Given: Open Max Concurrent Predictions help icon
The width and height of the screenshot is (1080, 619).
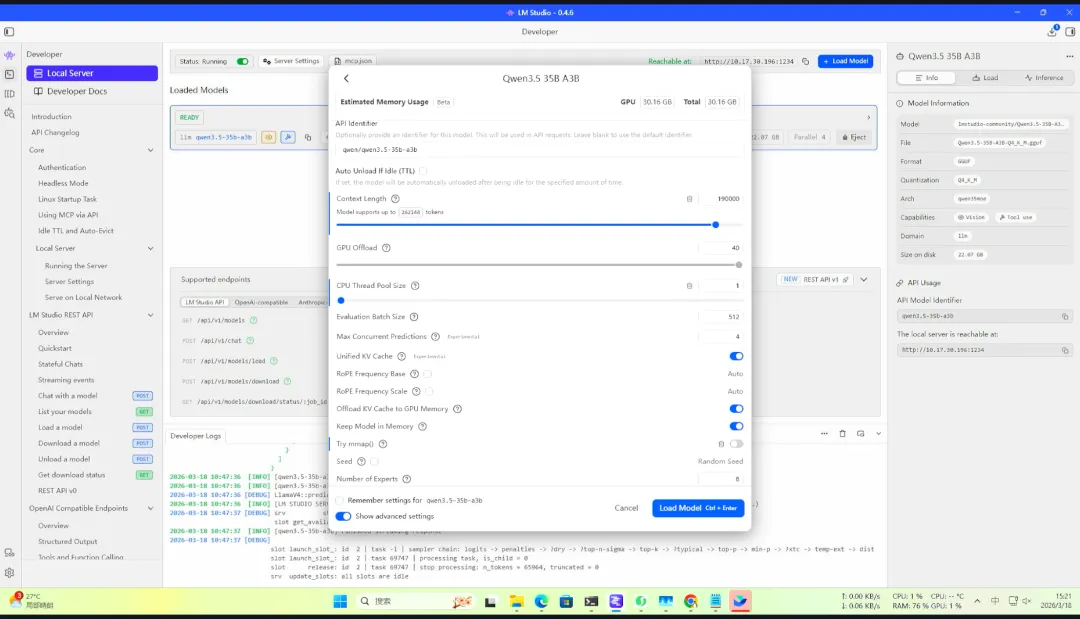Looking at the screenshot, I should [x=435, y=337].
